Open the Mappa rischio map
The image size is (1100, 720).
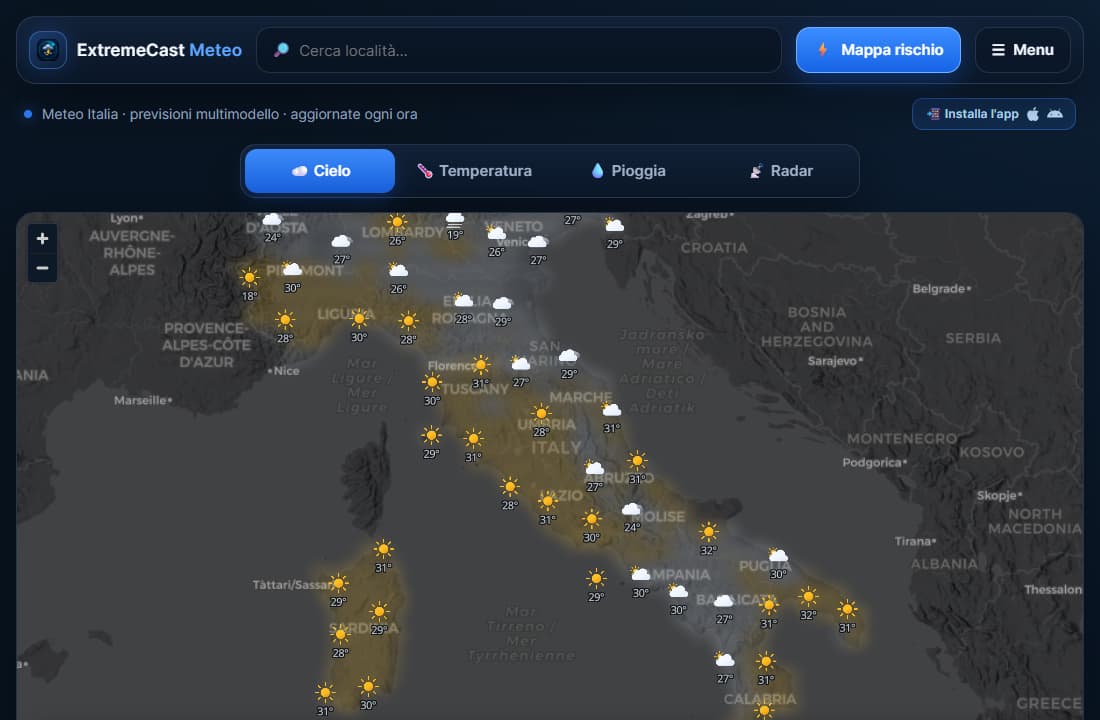point(878,50)
